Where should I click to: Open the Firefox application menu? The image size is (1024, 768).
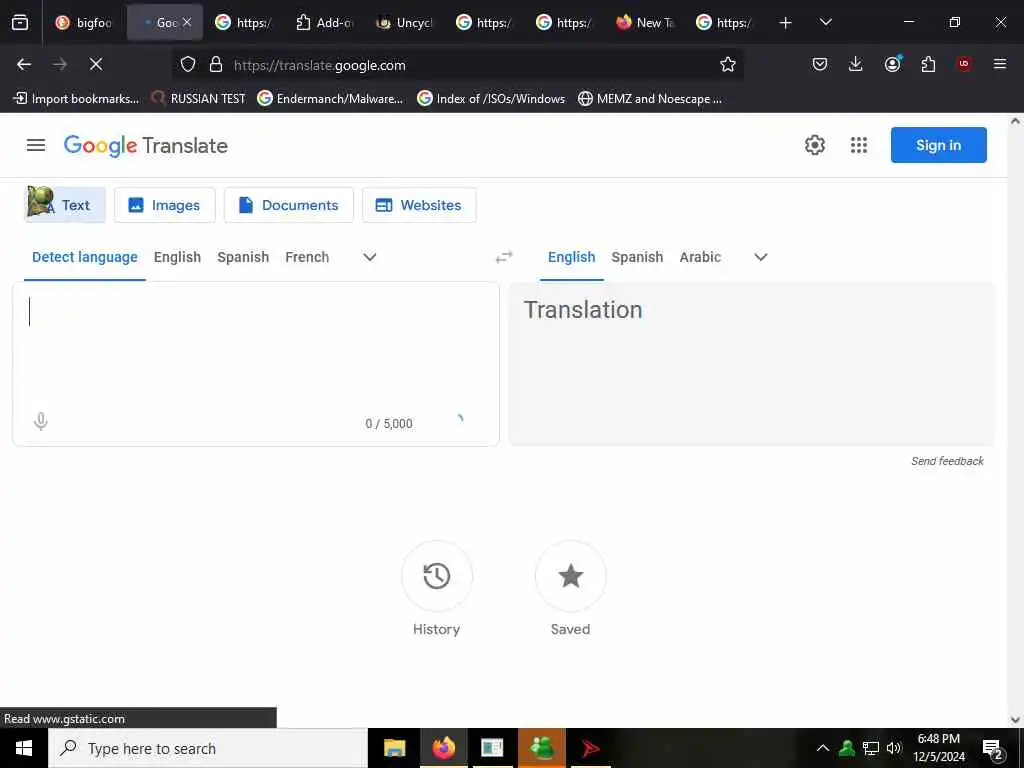(1000, 64)
